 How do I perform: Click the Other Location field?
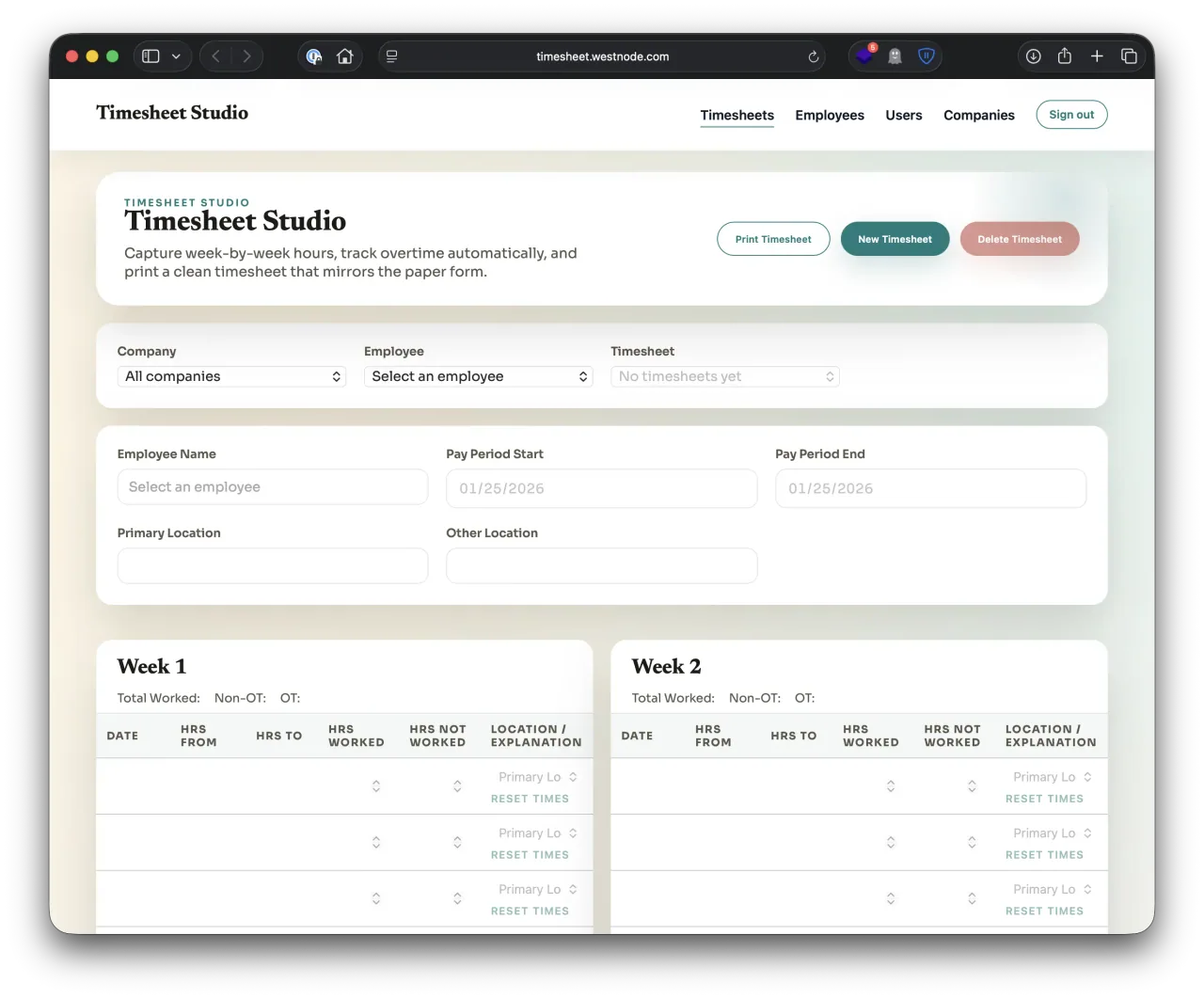click(x=602, y=565)
